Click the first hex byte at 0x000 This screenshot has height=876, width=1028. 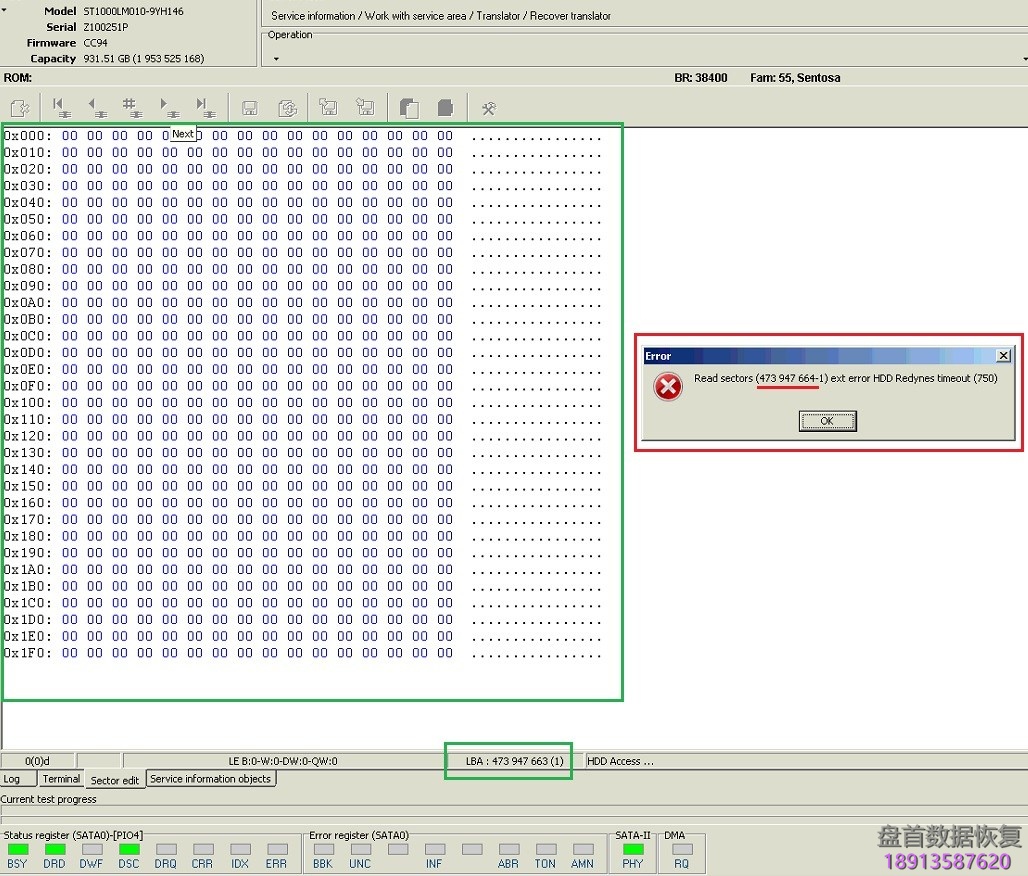[69, 136]
